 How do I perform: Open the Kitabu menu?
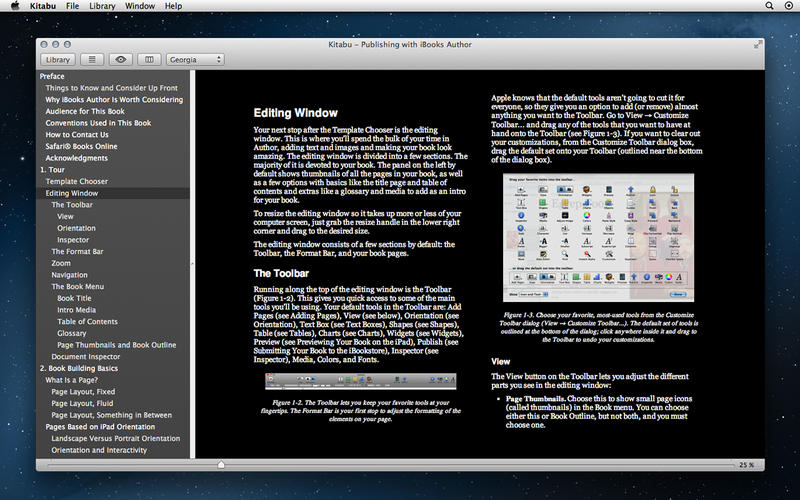43,6
